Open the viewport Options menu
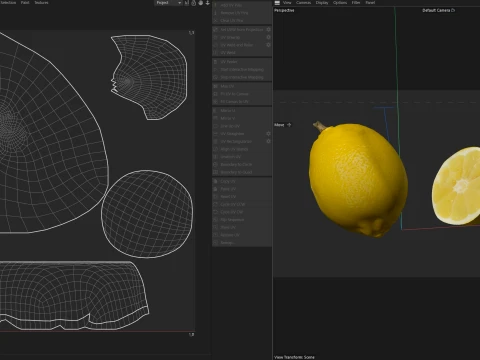The image size is (480, 360). click(x=340, y=3)
